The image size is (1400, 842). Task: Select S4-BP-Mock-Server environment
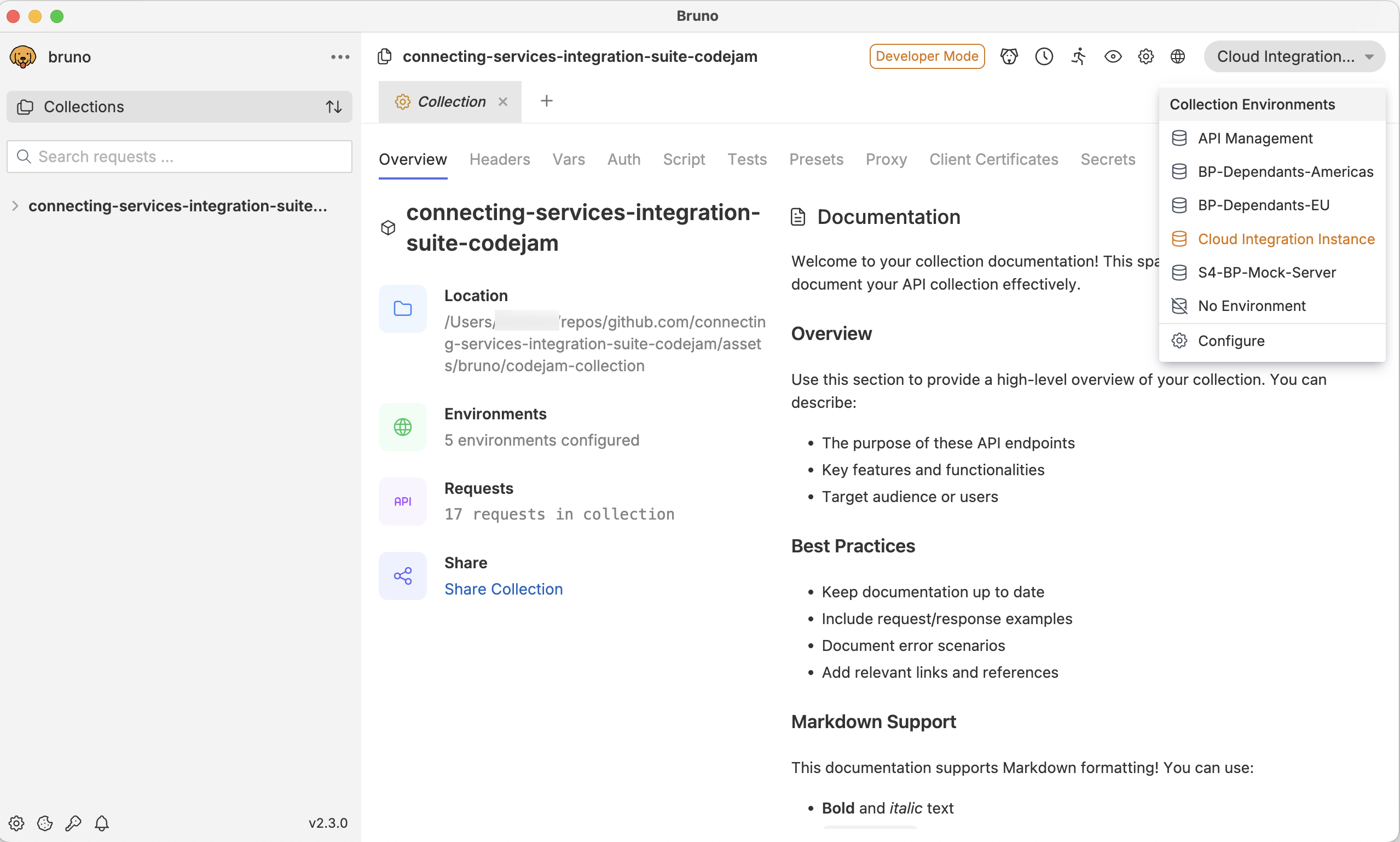(1272, 272)
